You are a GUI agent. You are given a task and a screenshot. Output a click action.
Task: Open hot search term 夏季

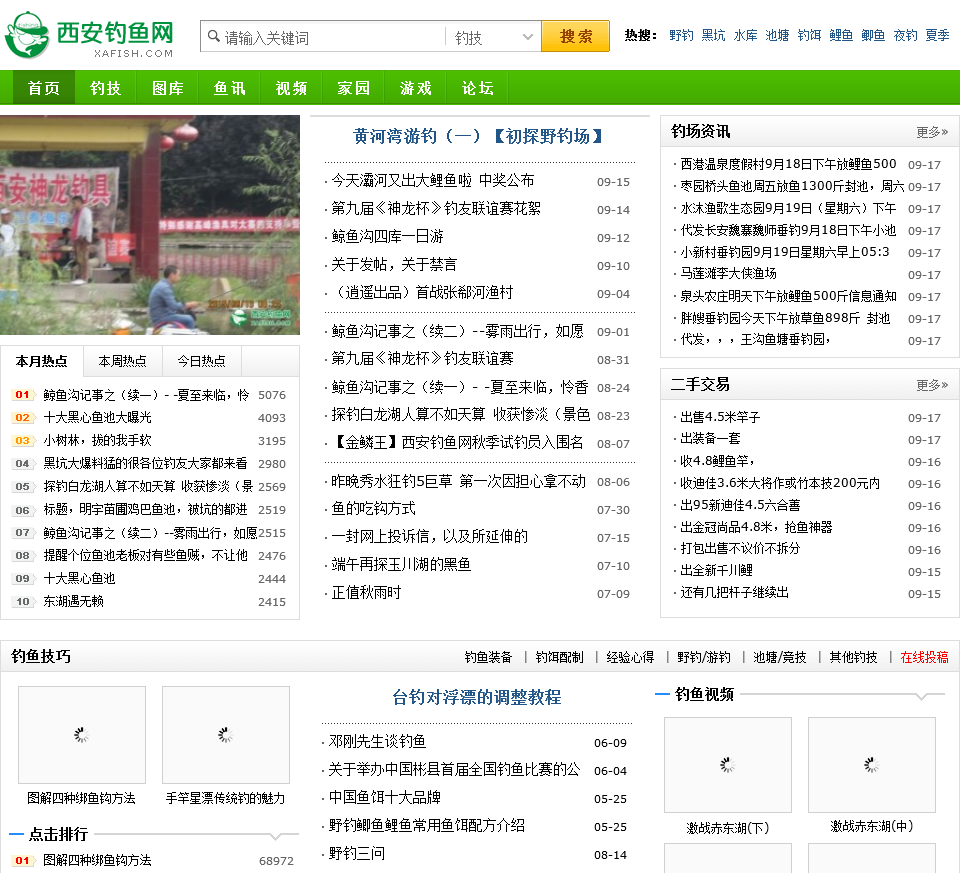(x=937, y=36)
